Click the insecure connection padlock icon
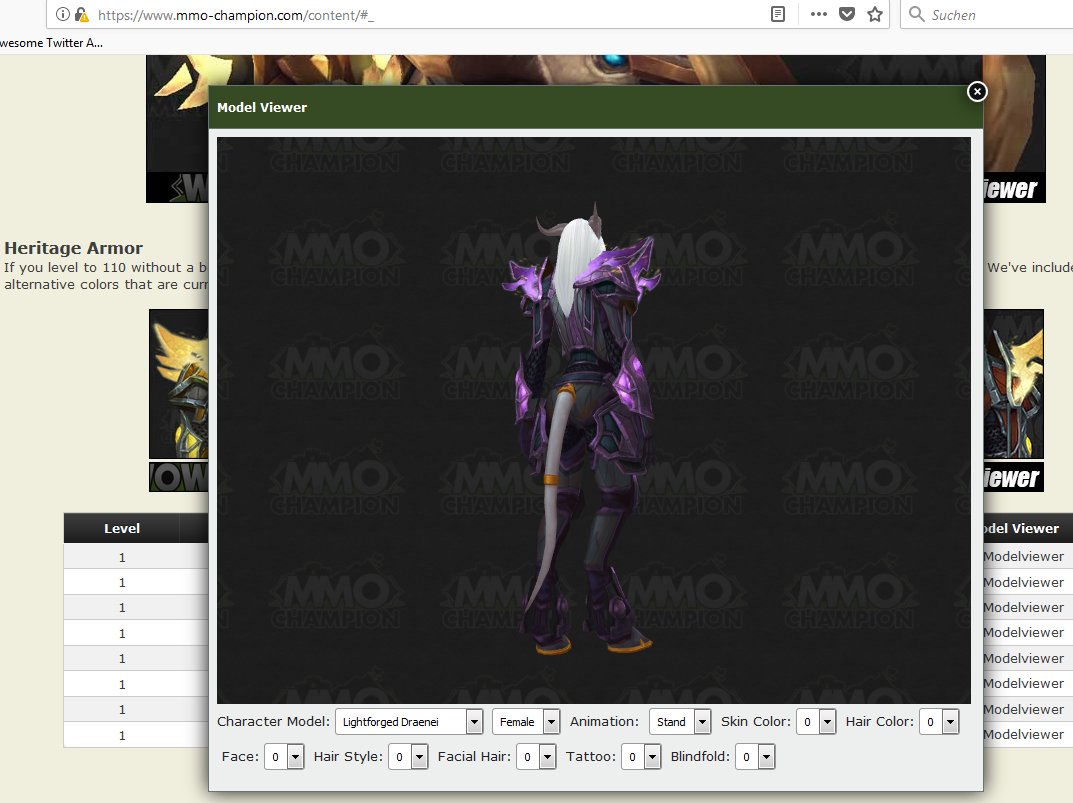Screen dimensions: 1073x803 point(82,14)
